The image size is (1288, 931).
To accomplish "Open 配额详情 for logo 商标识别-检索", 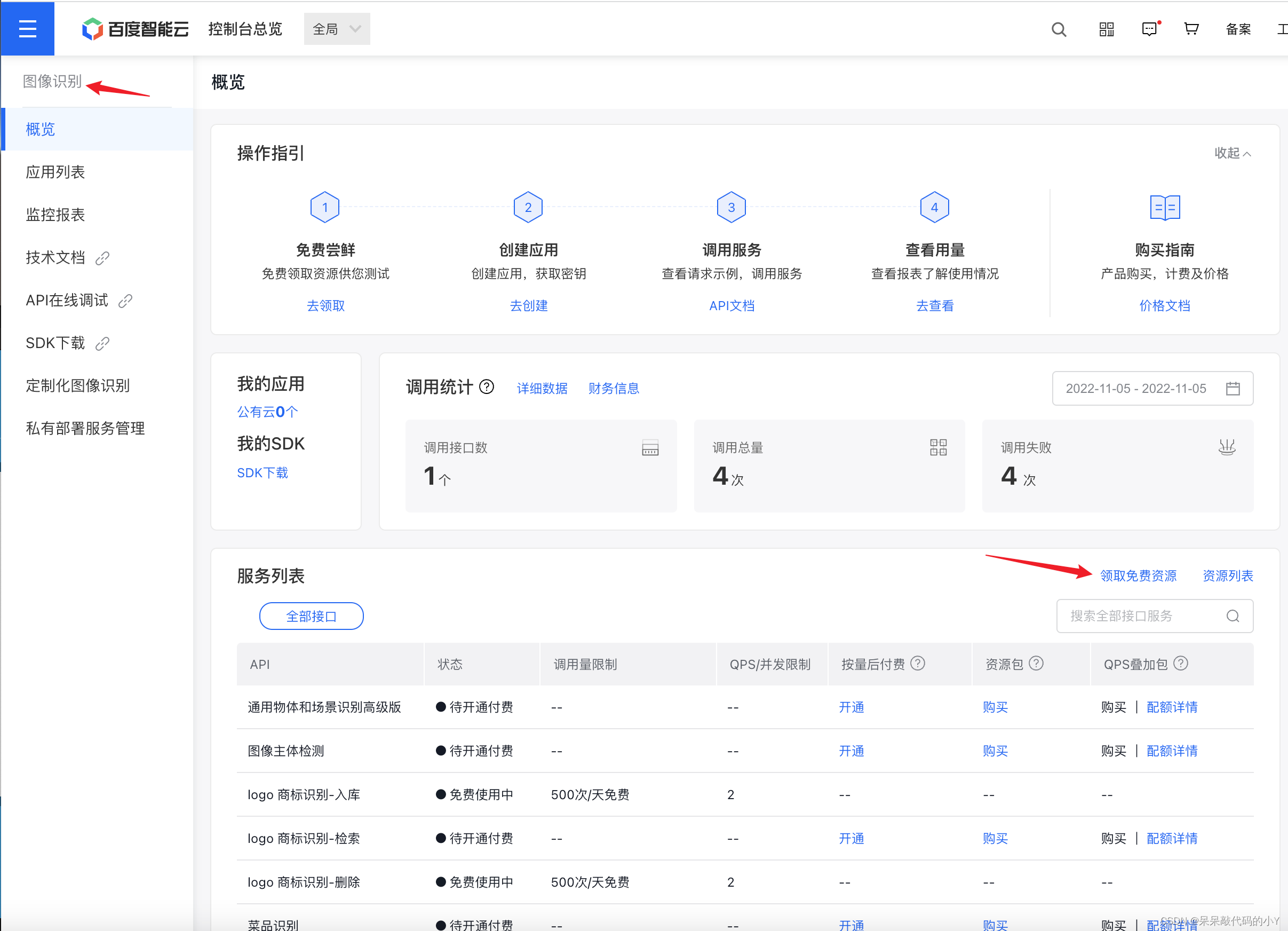I will pyautogui.click(x=1172, y=839).
